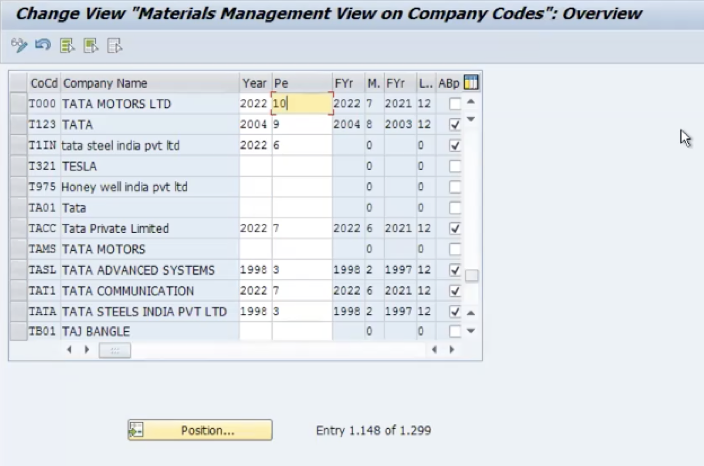Click the Display/Change toggle toolbar icon
The image size is (704, 466).
pyautogui.click(x=19, y=45)
